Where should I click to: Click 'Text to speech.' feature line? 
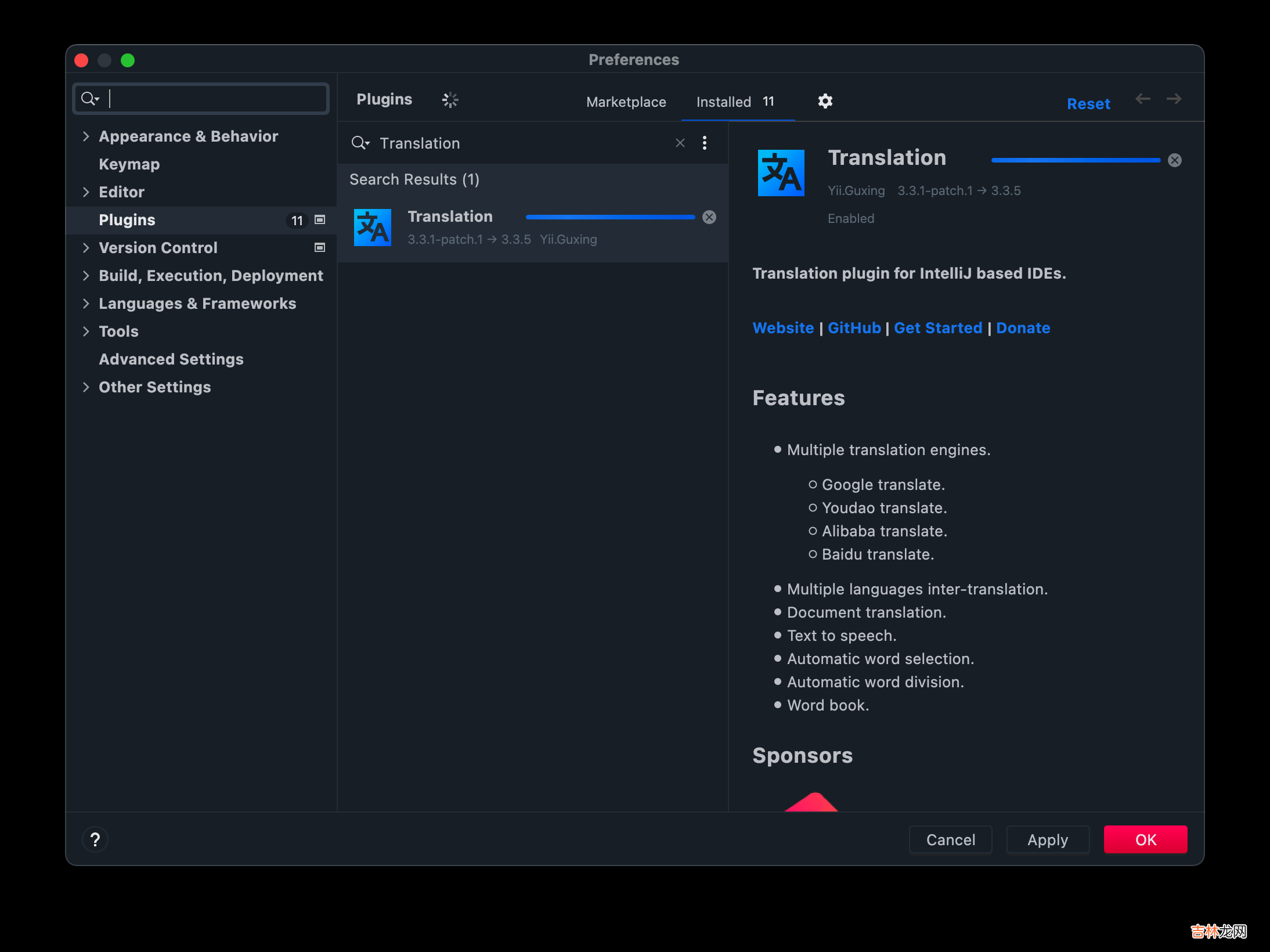coord(842,636)
